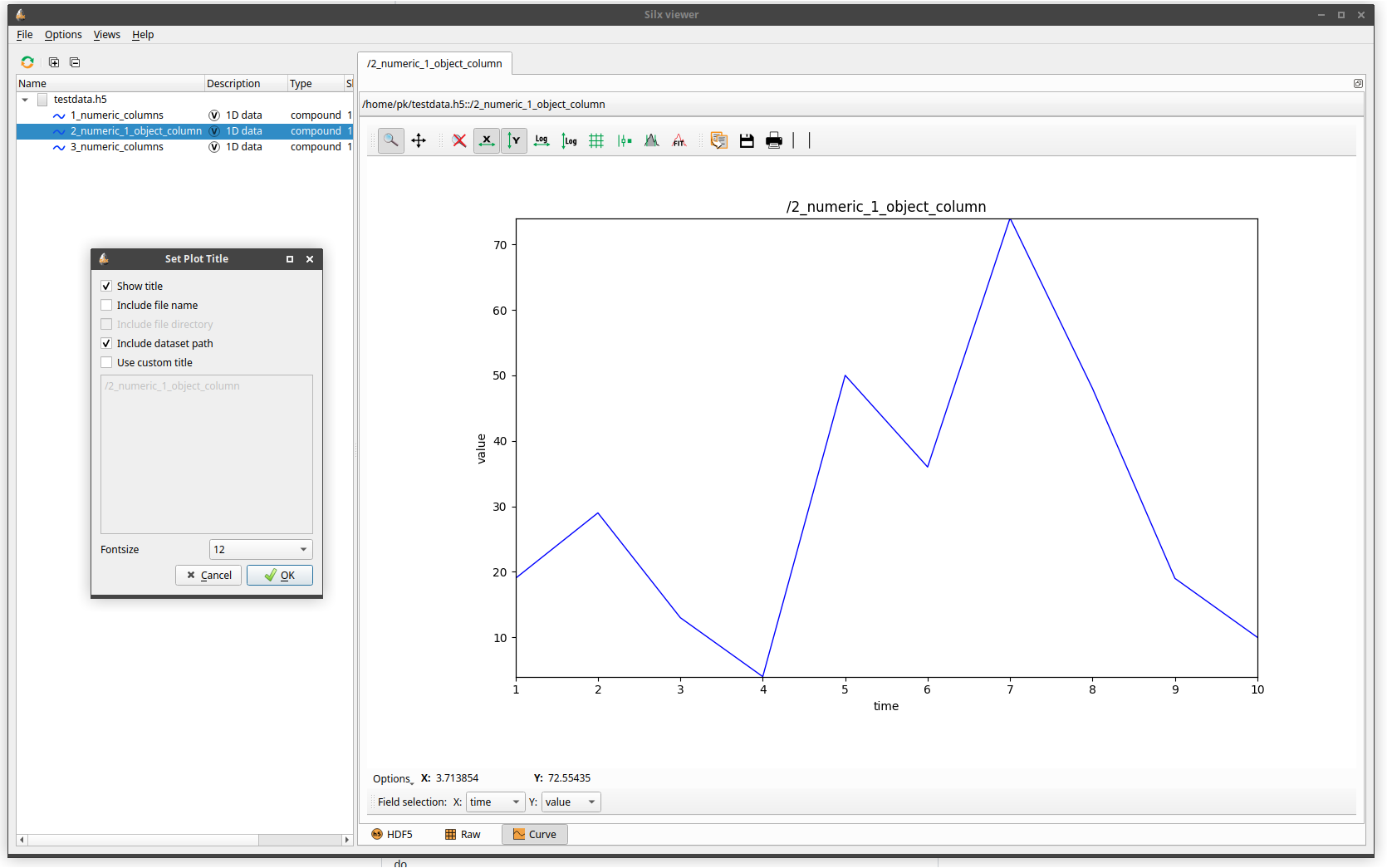
Task: Switch to the Raw view tab
Action: click(463, 834)
